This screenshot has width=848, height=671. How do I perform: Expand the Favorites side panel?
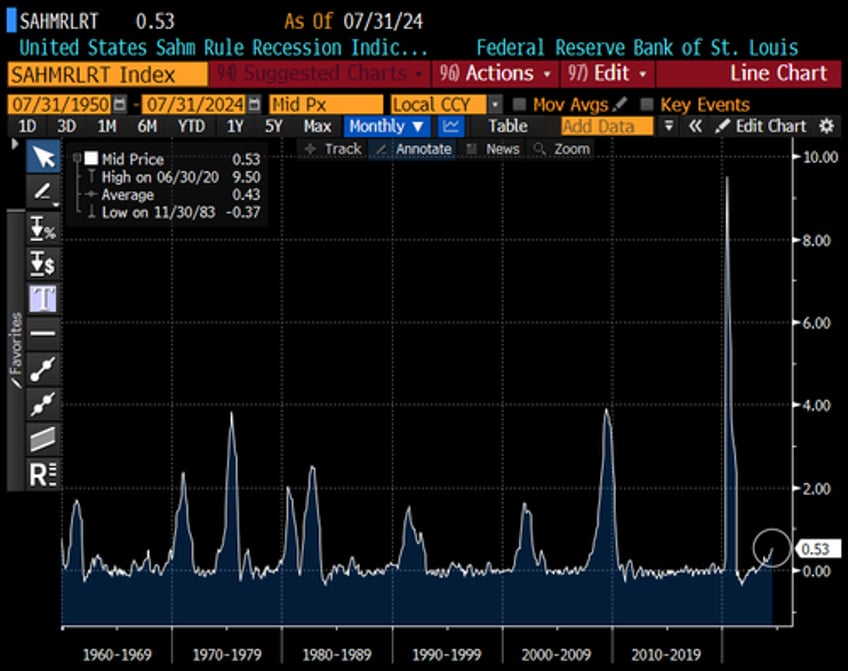(16, 350)
